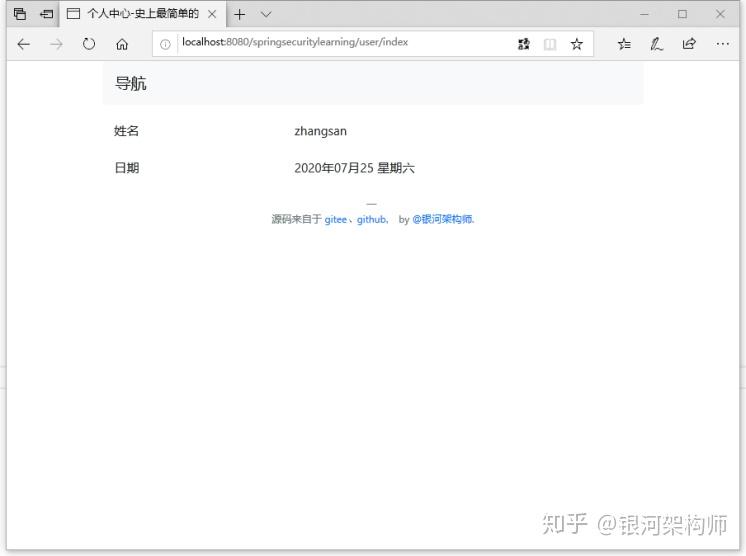The width and height of the screenshot is (746, 556).
Task: Open reading view icon
Action: [550, 44]
